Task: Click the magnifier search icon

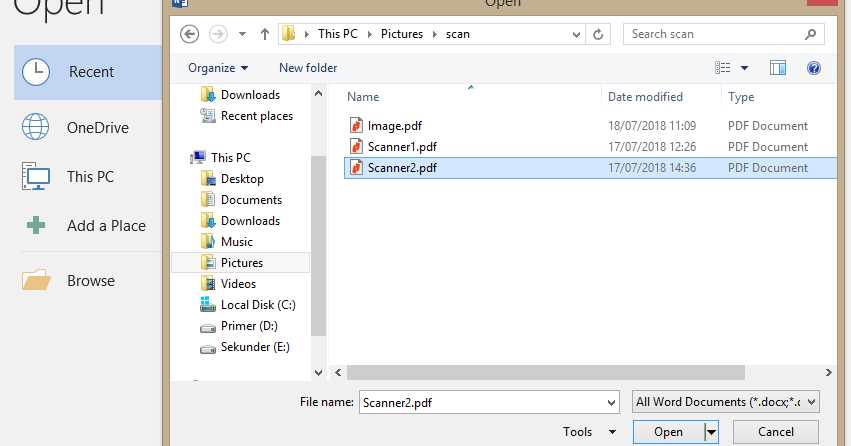Action: (811, 34)
